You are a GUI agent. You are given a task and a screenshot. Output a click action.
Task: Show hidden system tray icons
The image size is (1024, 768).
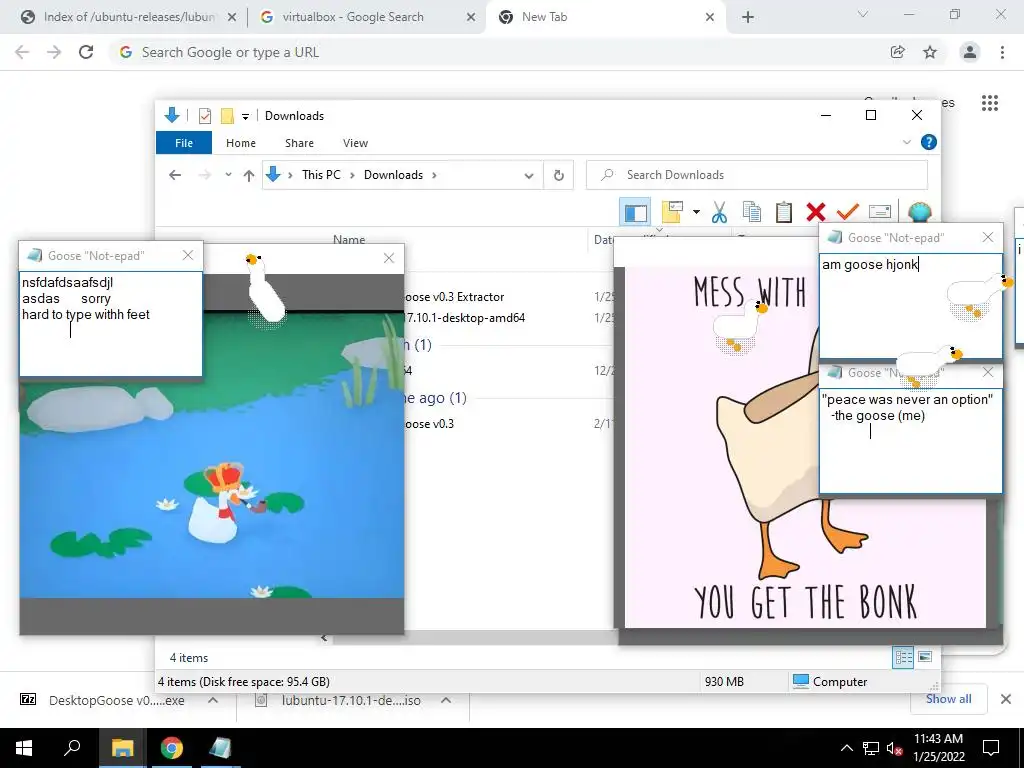tap(846, 748)
